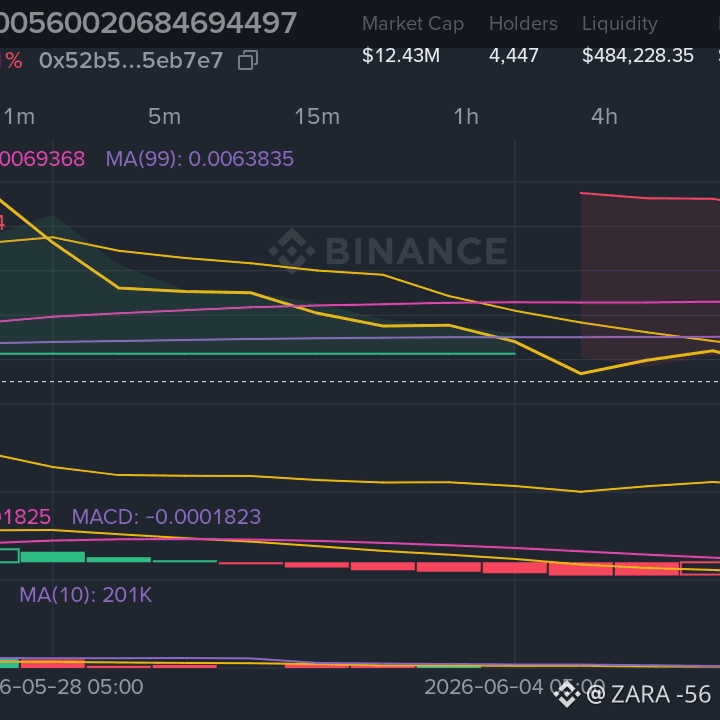This screenshot has width=720, height=720.
Task: Click the Holders label
Action: tap(523, 23)
